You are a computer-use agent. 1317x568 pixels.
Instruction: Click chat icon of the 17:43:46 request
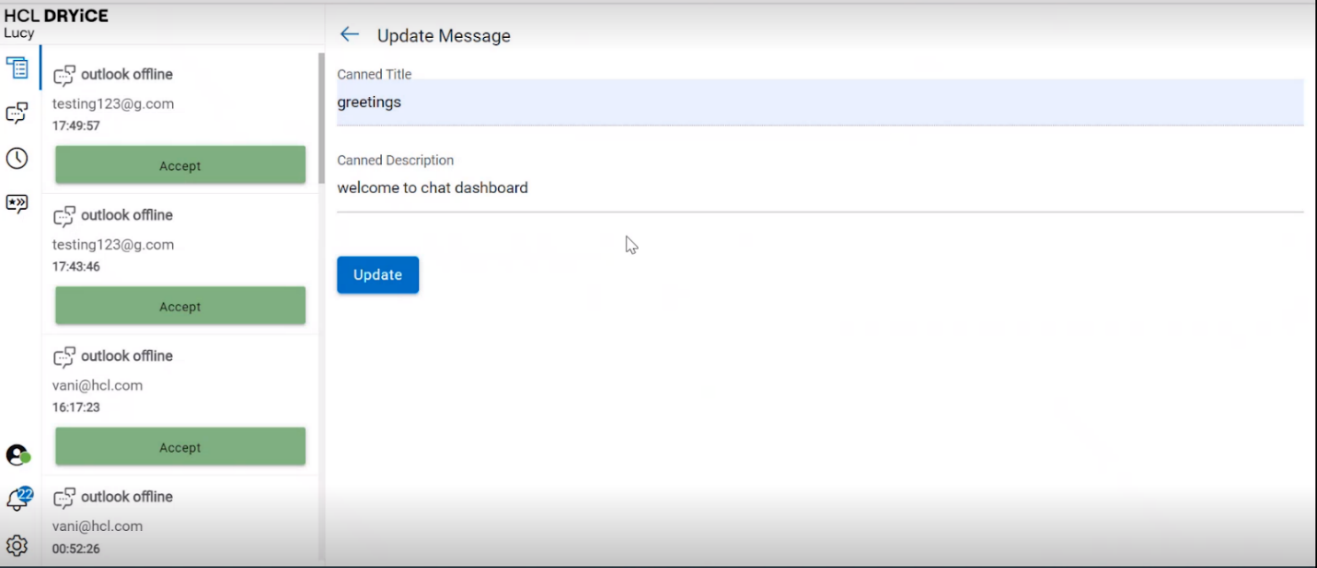pos(64,217)
